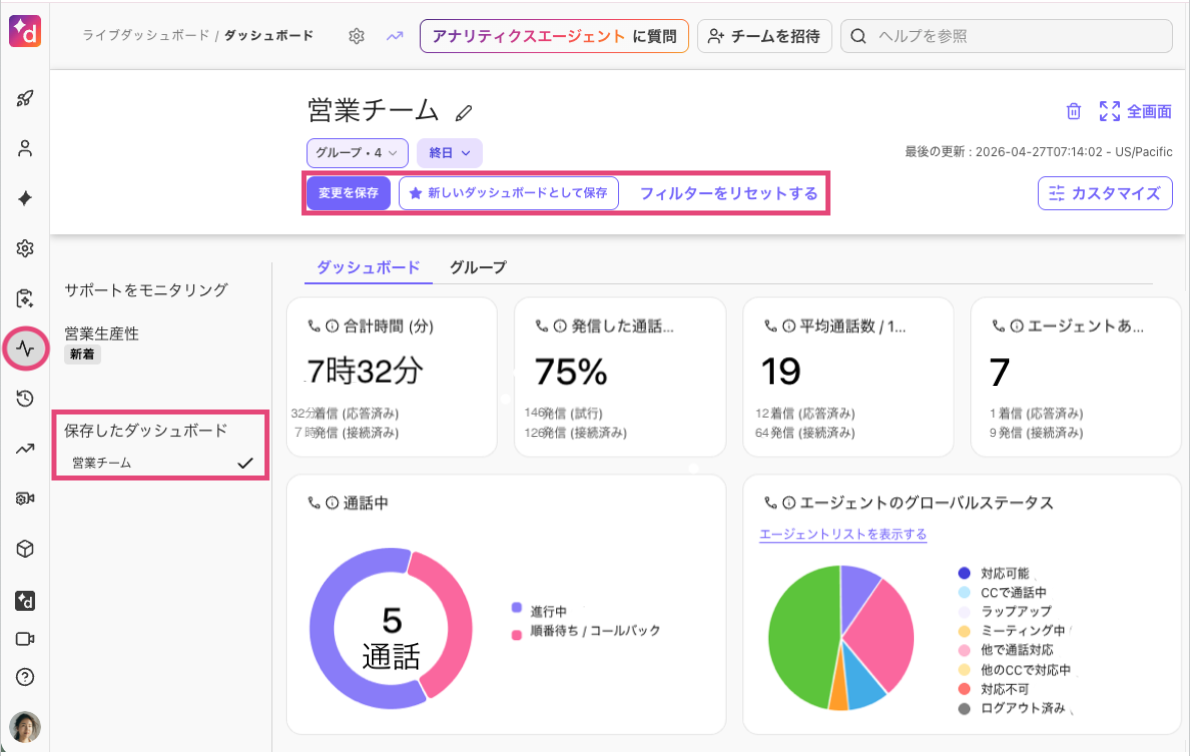Viewport: 1190px width, 756px height.
Task: Open the camera settings sidebar icon
Action: pyautogui.click(x=25, y=499)
